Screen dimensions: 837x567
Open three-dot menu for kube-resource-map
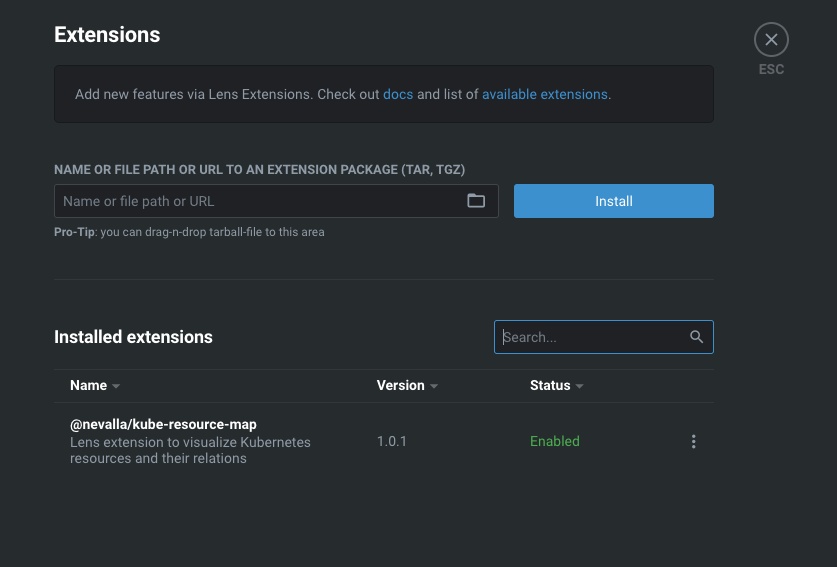(693, 442)
